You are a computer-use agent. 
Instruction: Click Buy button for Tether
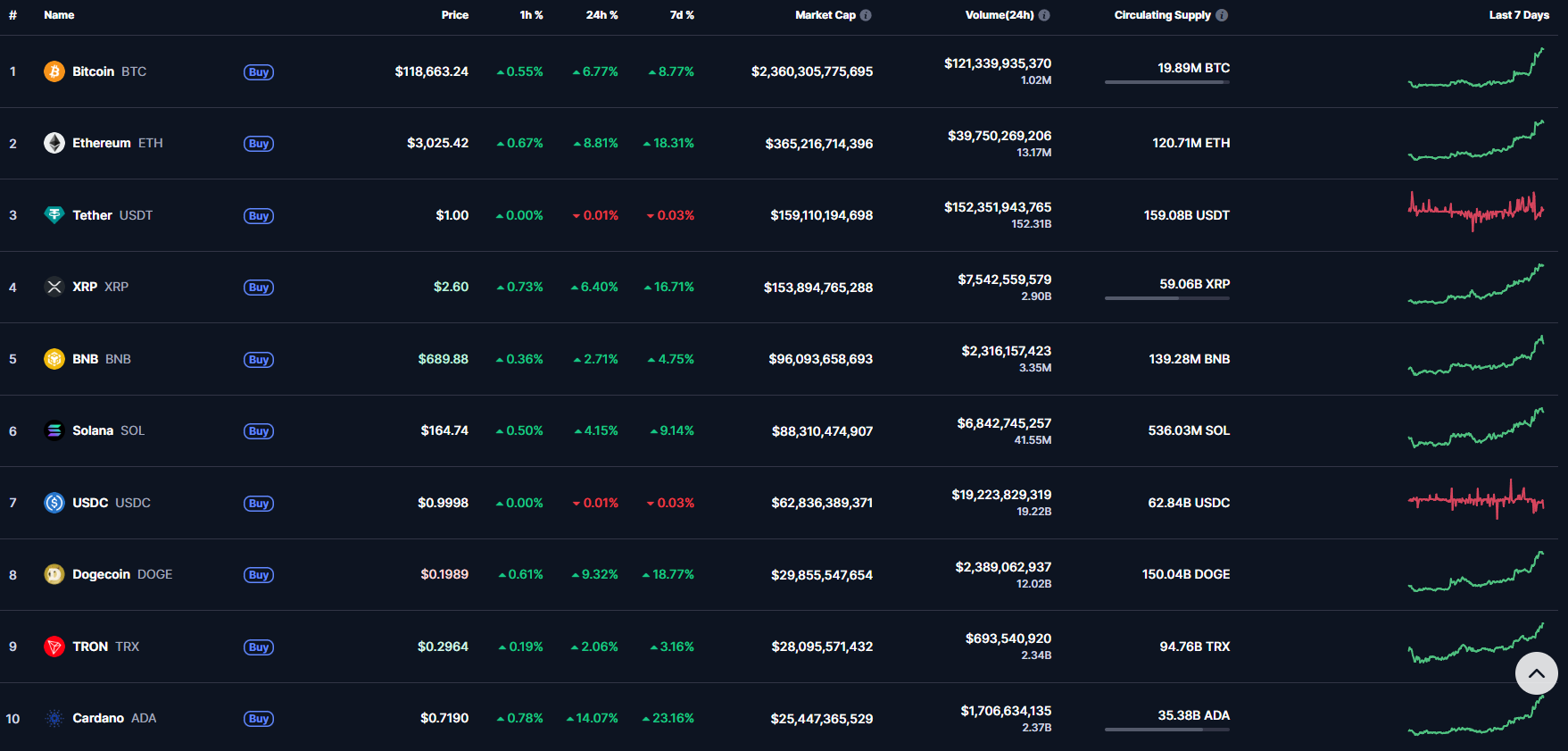click(259, 216)
